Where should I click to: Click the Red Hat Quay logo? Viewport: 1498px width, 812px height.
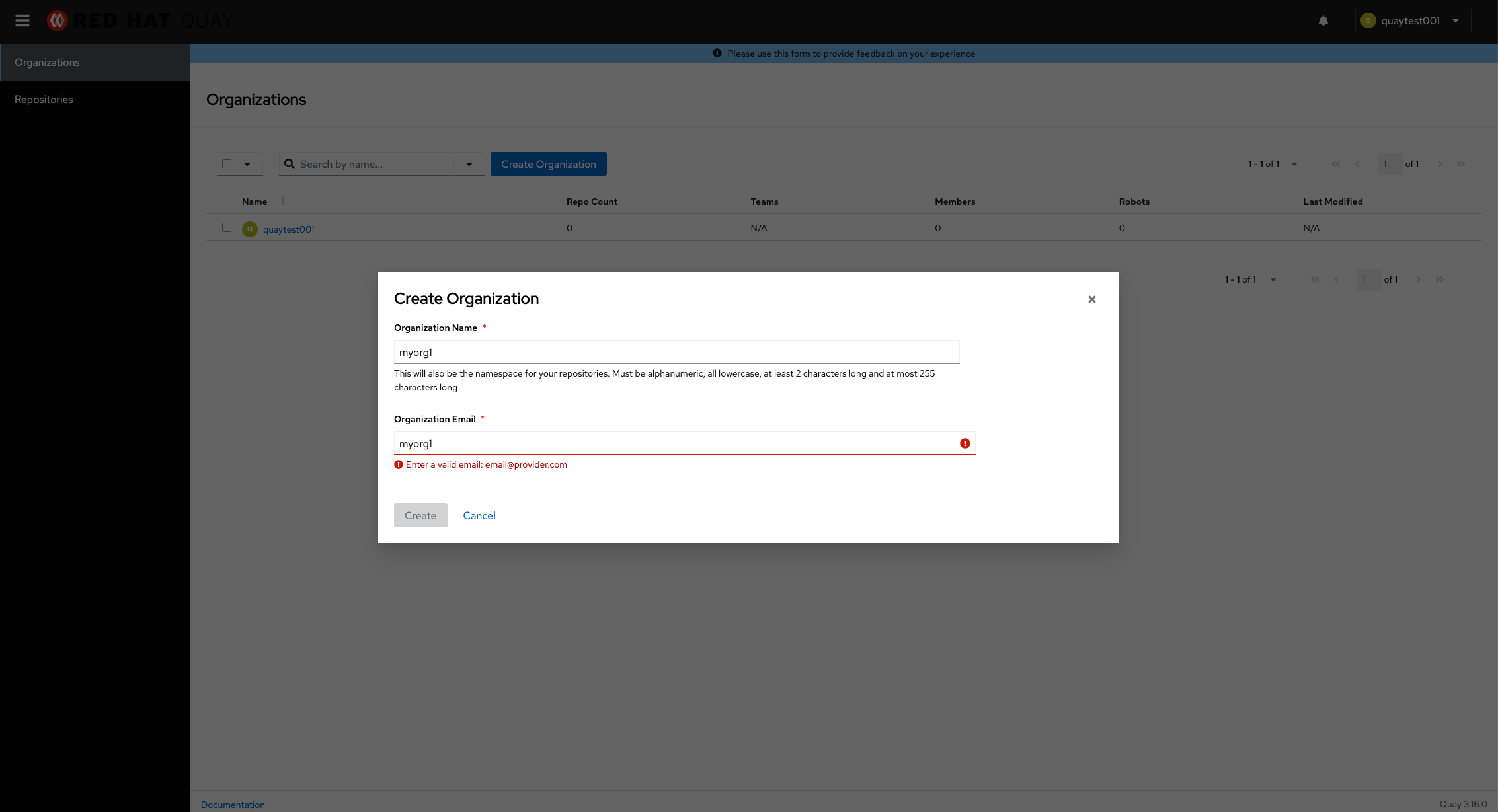pyautogui.click(x=139, y=20)
